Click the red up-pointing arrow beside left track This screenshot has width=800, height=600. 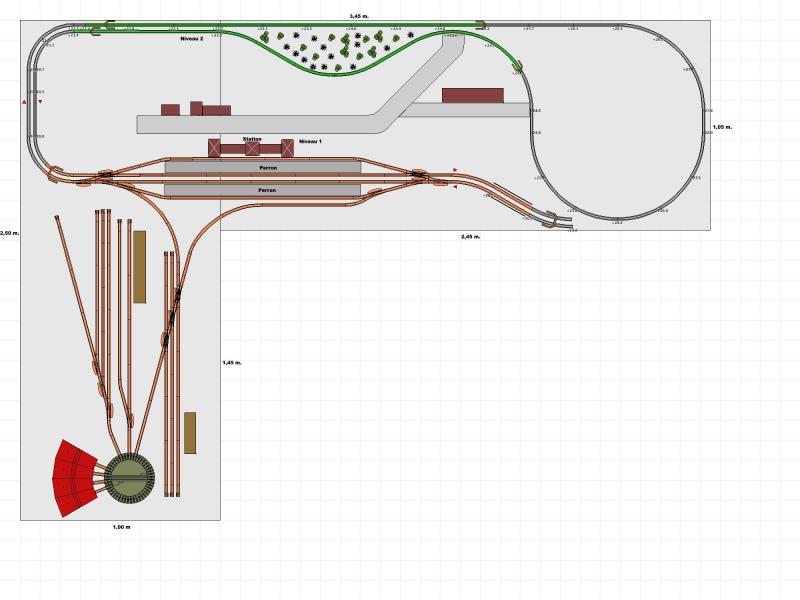click(x=24, y=102)
